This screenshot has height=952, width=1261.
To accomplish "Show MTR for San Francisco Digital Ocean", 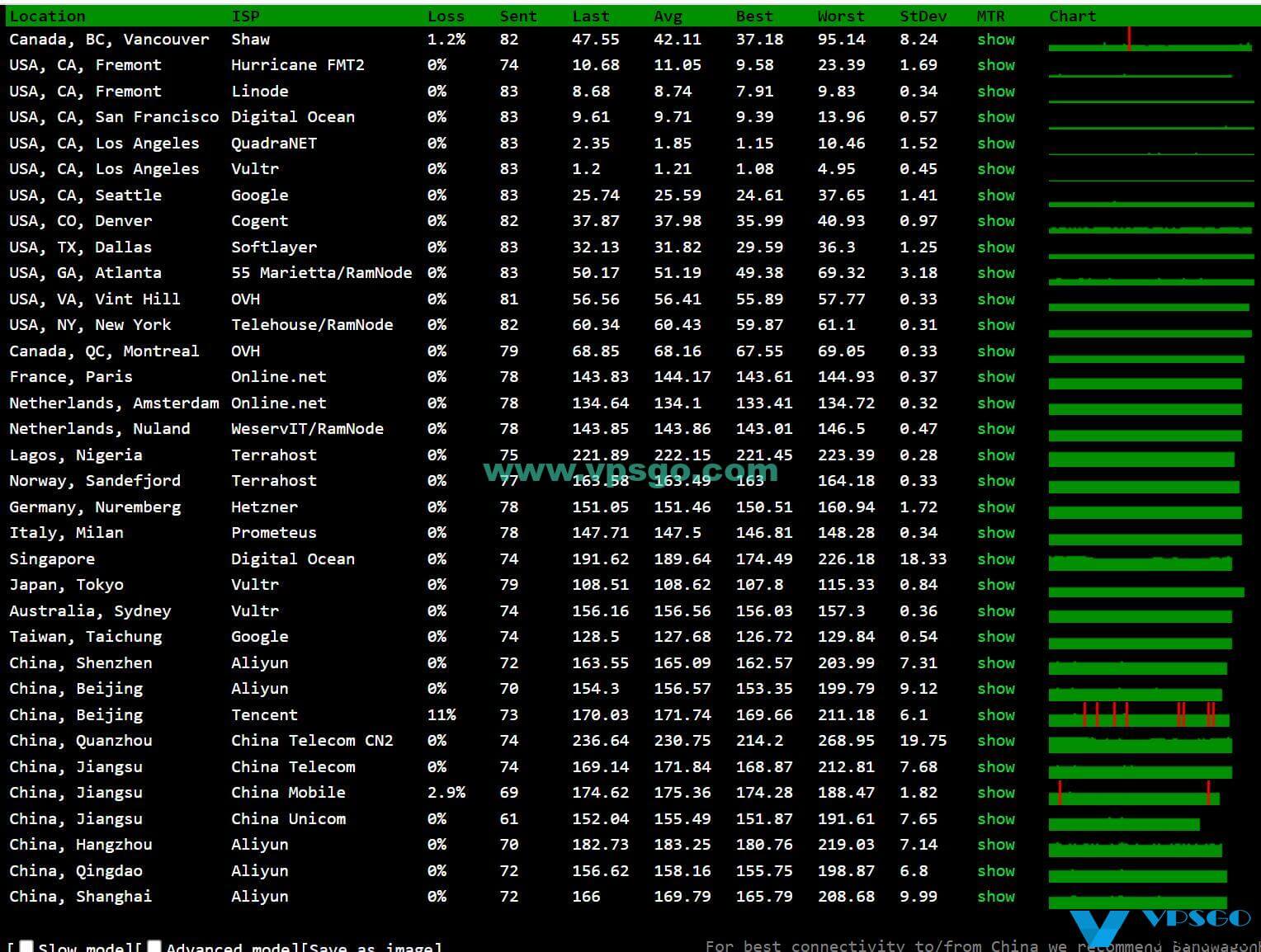I will click(x=996, y=117).
